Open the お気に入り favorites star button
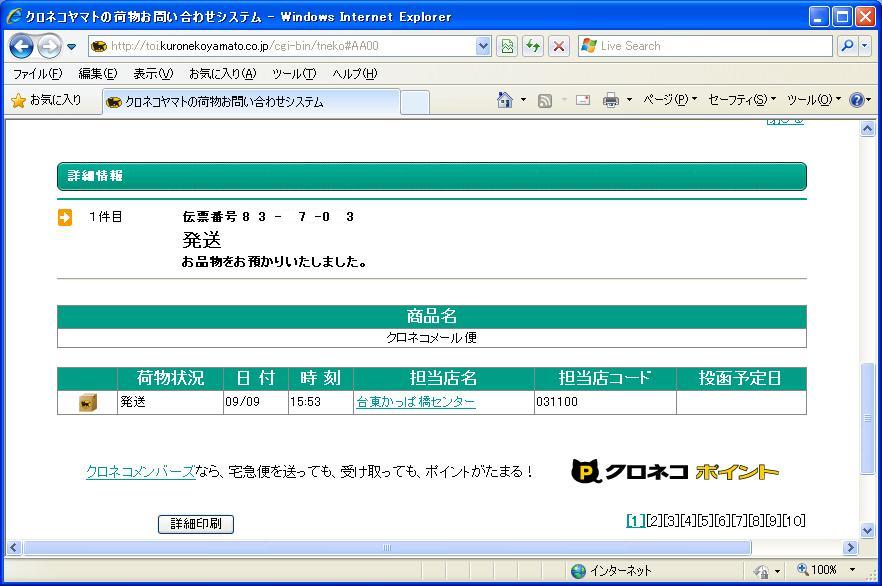Image resolution: width=882 pixels, height=586 pixels. [x=47, y=101]
